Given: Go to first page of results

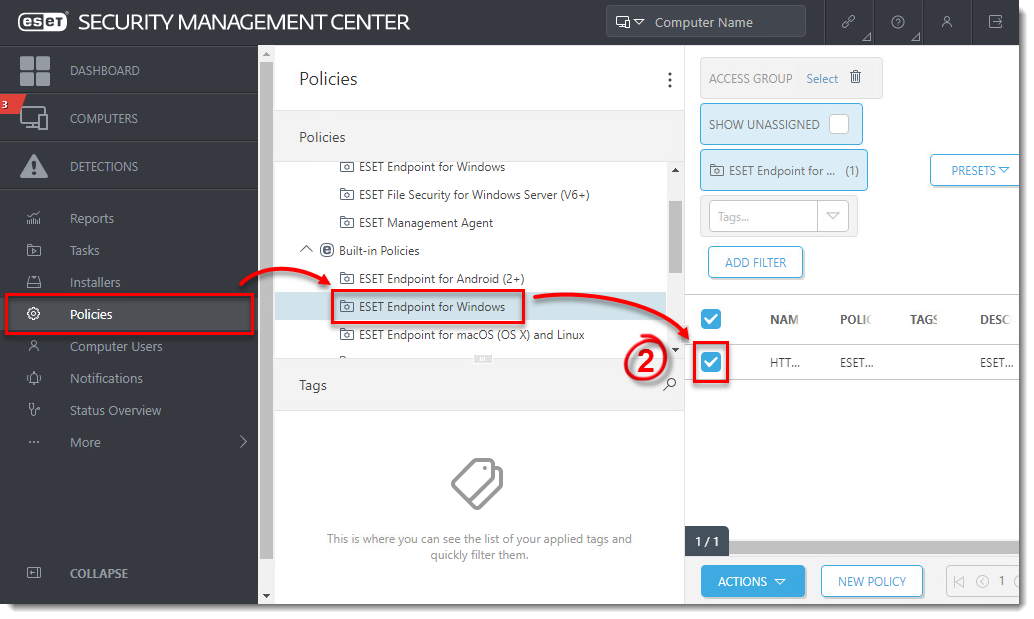Looking at the screenshot, I should pos(959,581).
